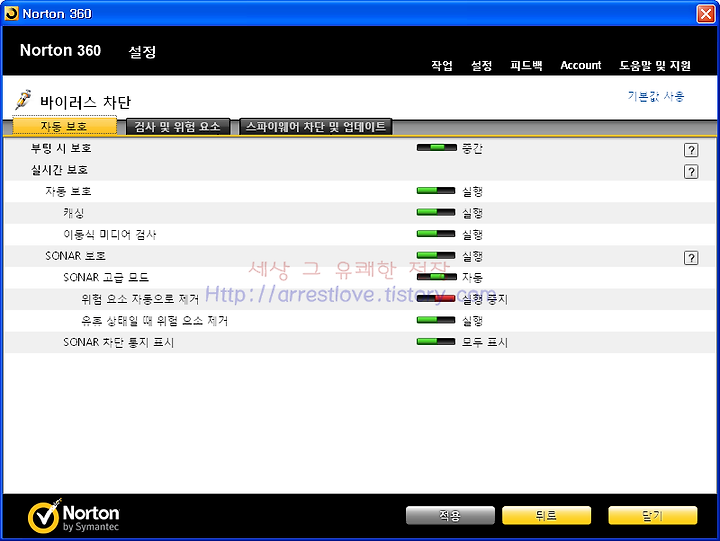Click the 적용 button

click(x=450, y=515)
